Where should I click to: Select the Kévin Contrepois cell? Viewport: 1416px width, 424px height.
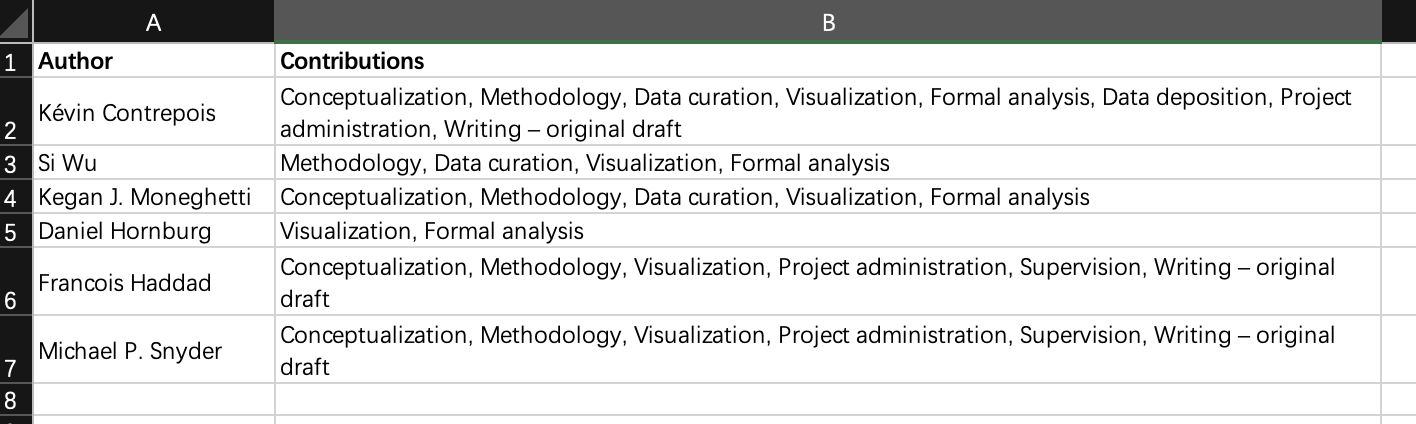pos(153,113)
